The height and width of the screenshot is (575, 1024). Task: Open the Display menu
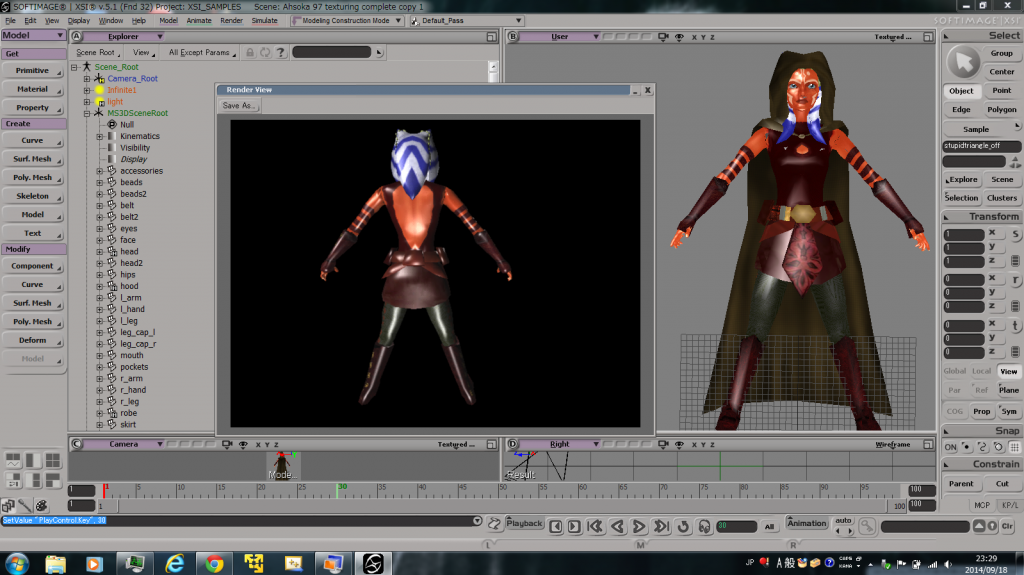tap(78, 21)
